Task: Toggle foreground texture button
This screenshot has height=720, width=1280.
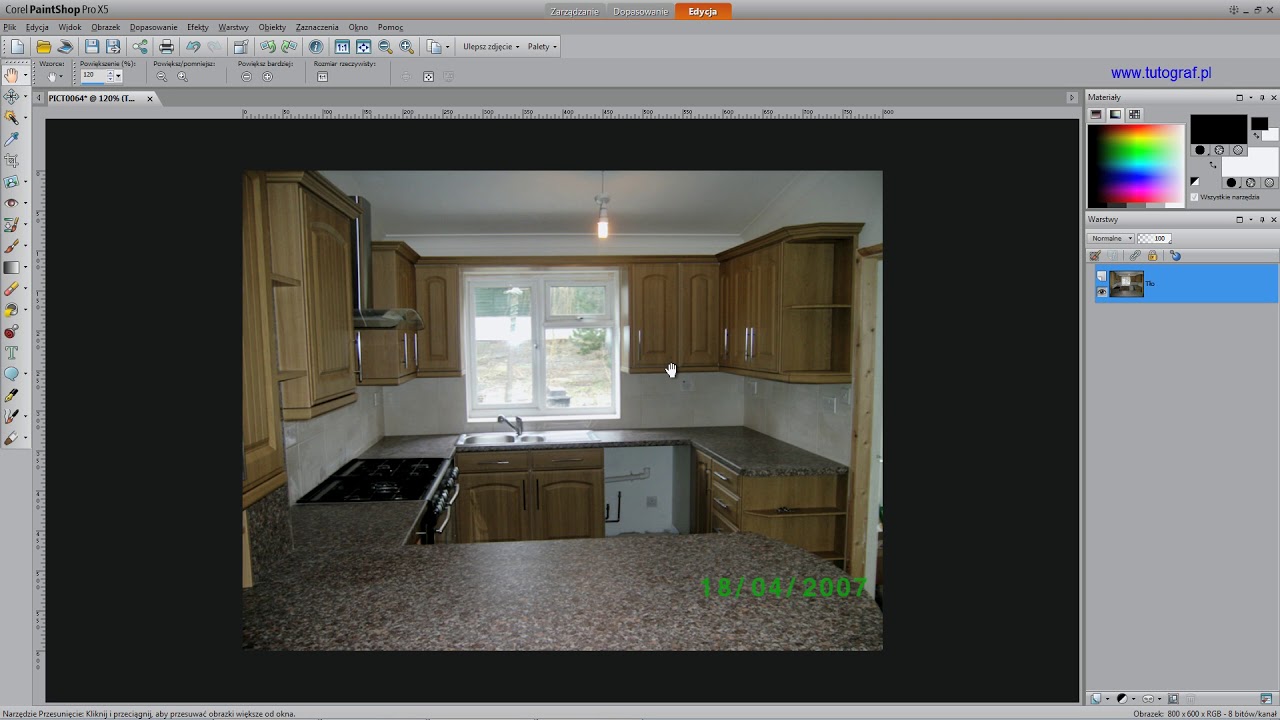Action: (1219, 150)
